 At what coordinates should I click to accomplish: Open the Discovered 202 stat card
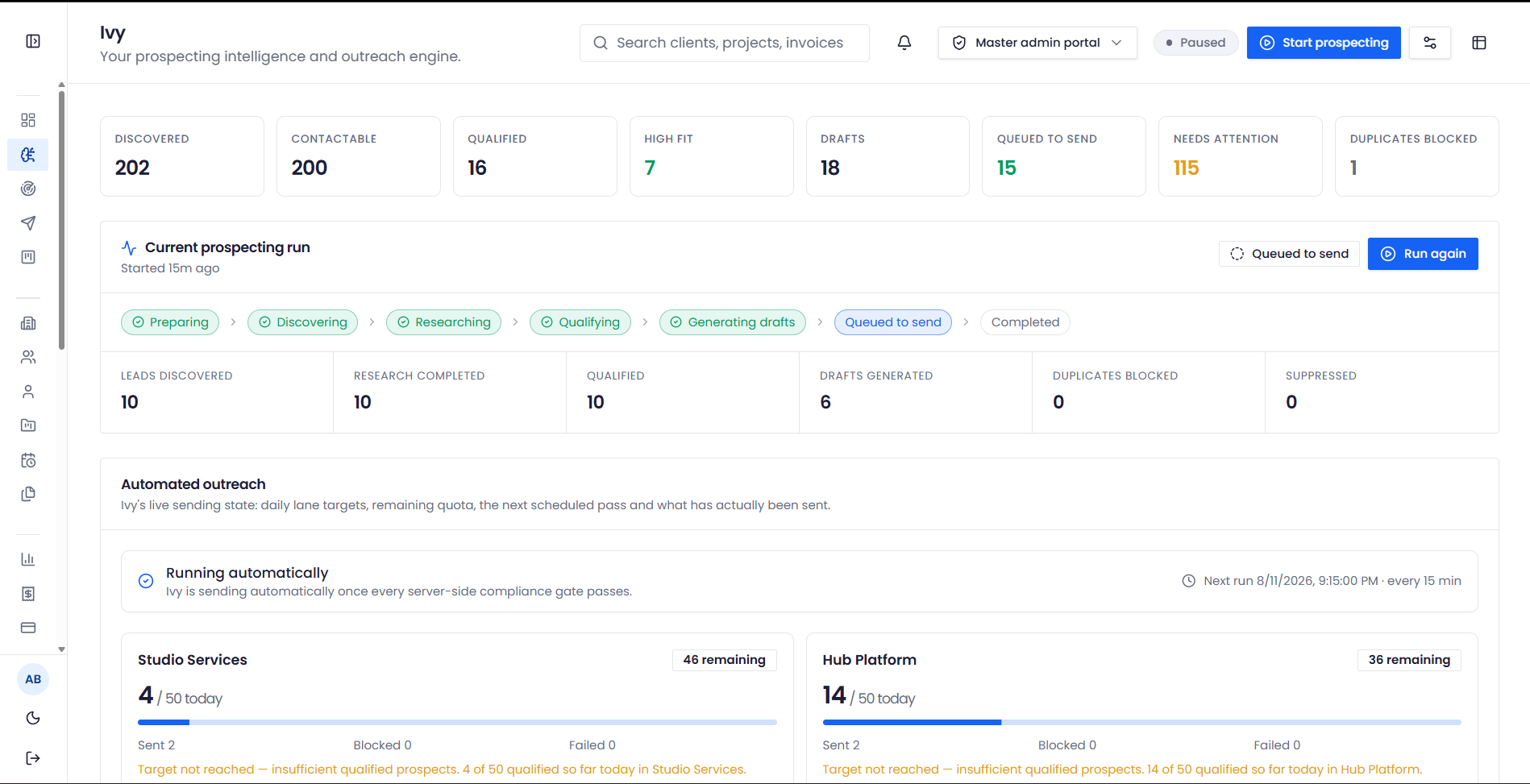(x=182, y=156)
